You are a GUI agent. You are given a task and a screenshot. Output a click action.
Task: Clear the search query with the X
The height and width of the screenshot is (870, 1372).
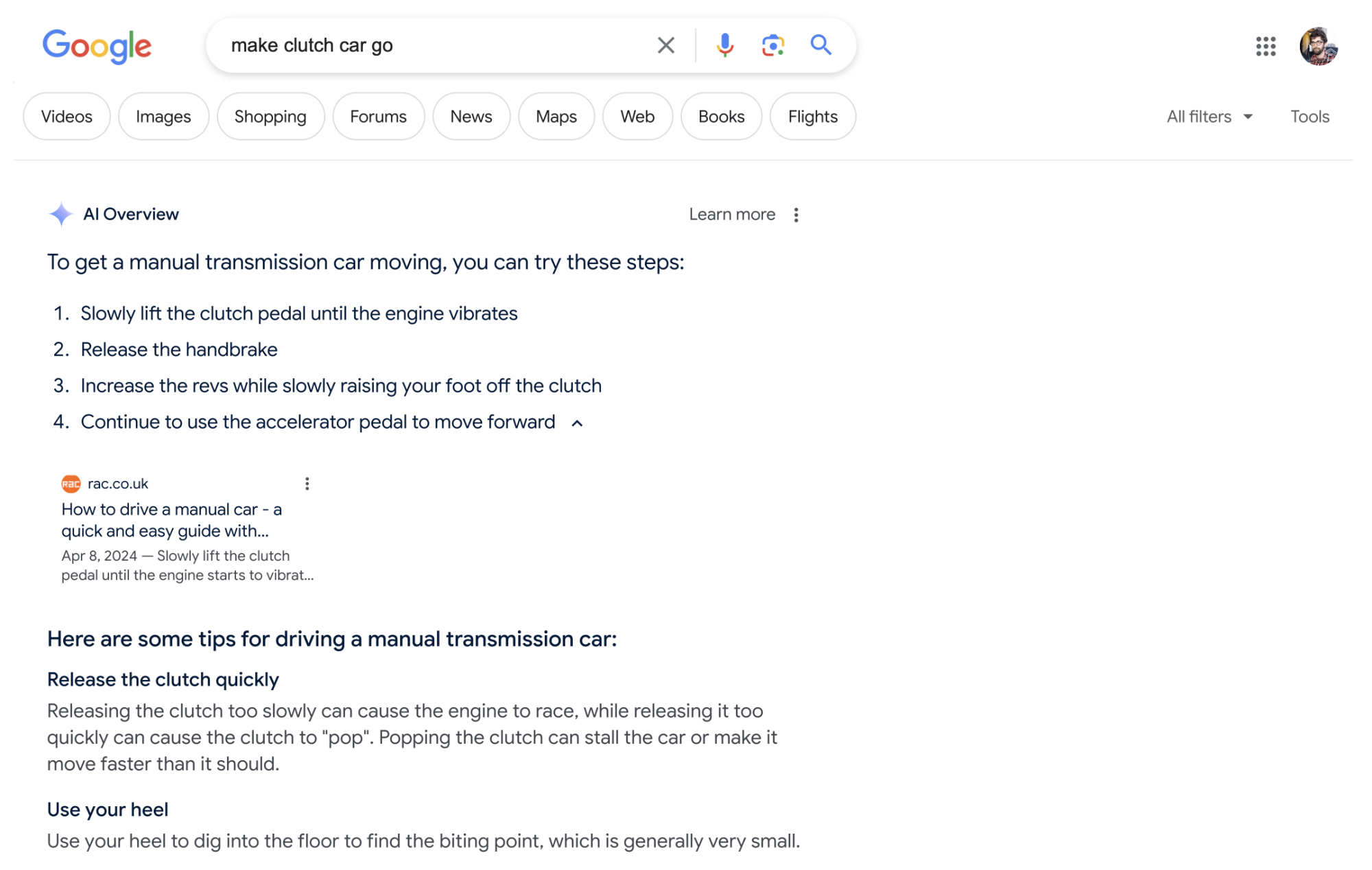[664, 45]
